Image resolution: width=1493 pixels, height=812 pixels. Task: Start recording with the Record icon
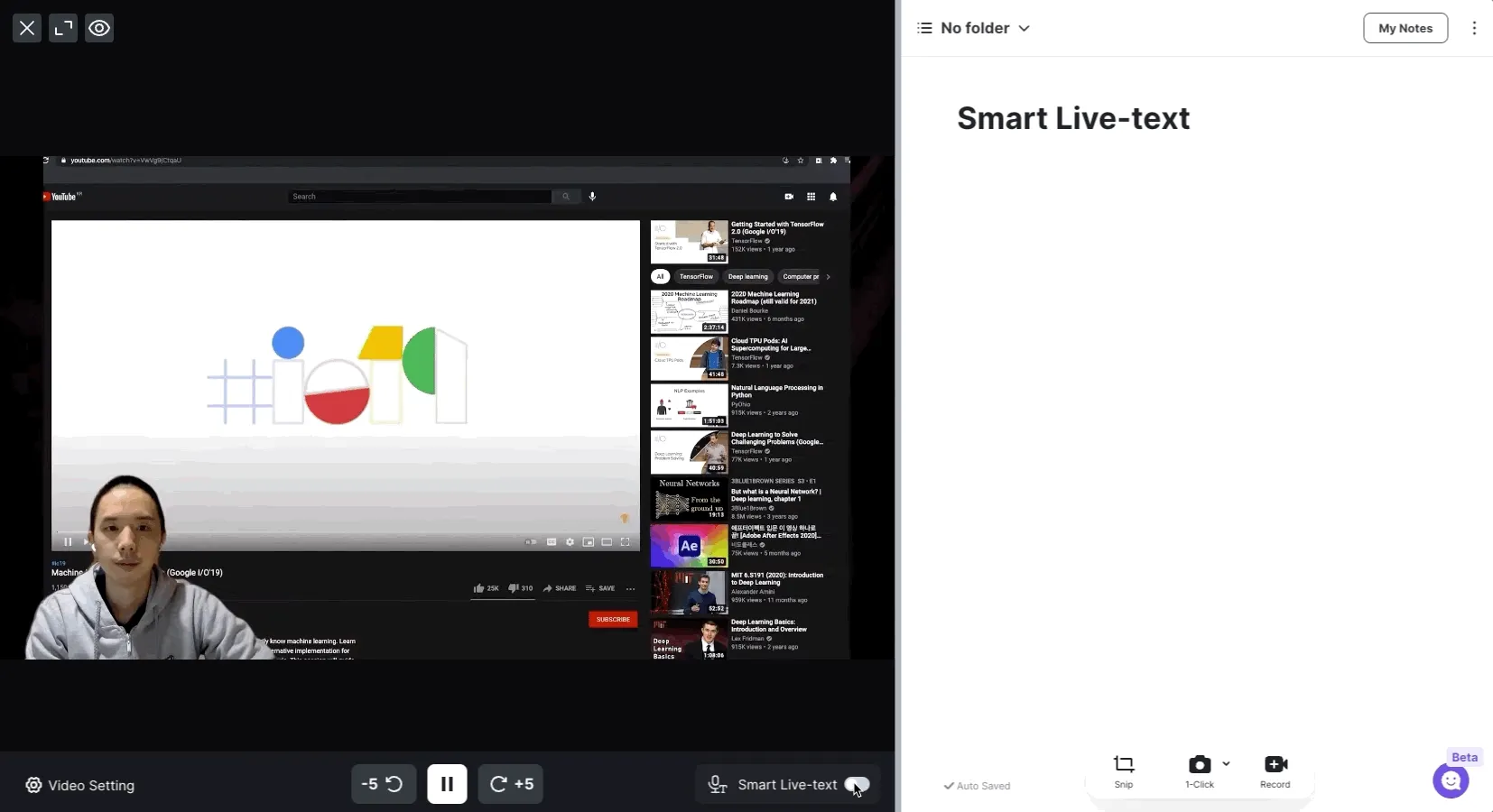tap(1275, 771)
